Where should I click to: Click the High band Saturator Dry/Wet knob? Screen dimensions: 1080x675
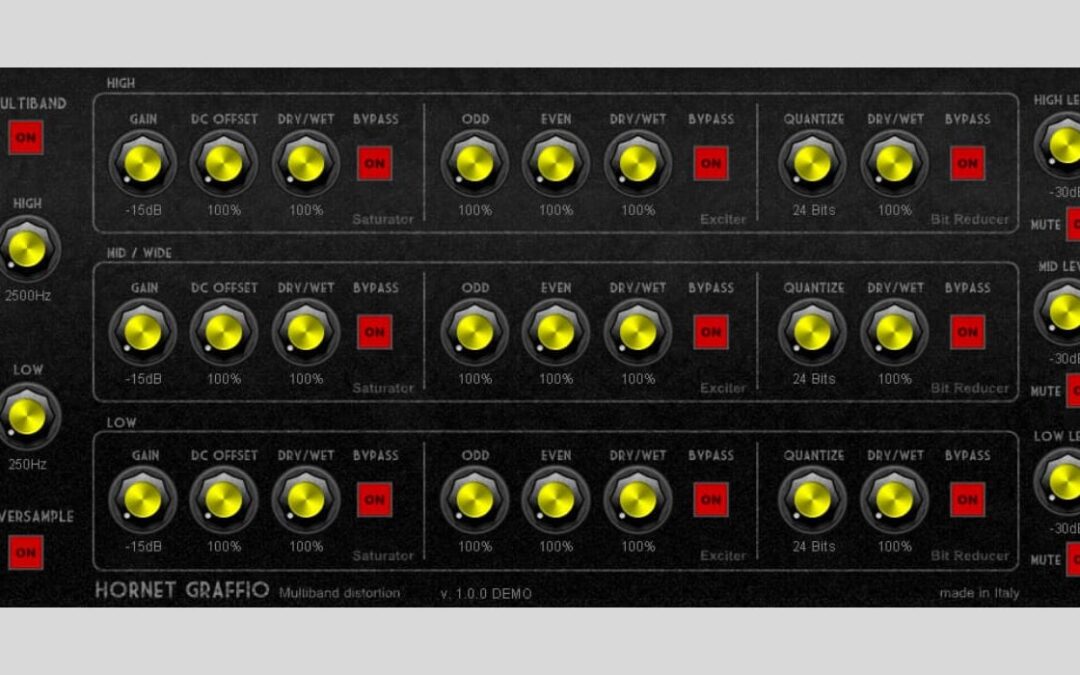click(x=306, y=164)
